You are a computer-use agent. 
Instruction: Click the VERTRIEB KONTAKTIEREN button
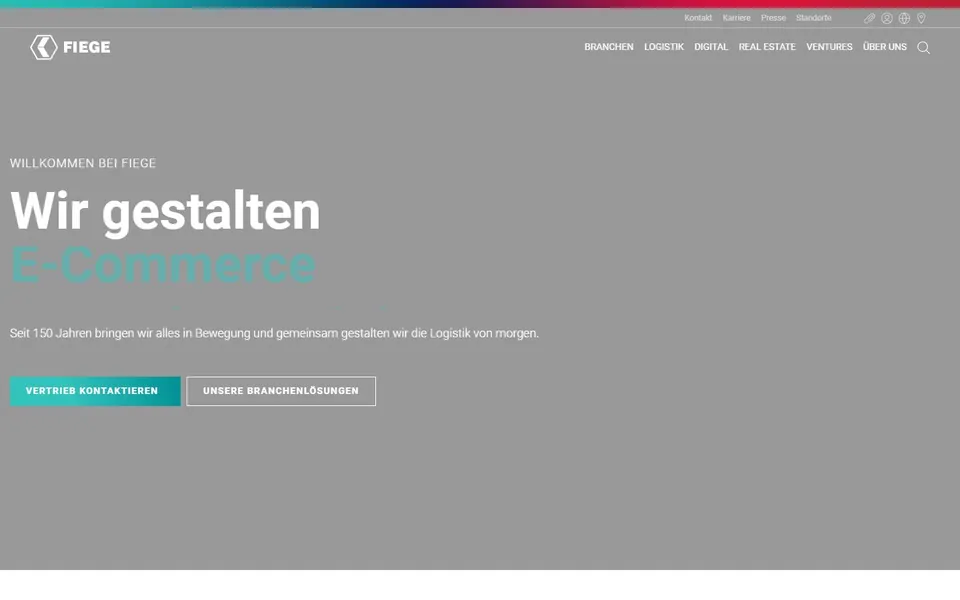(95, 391)
